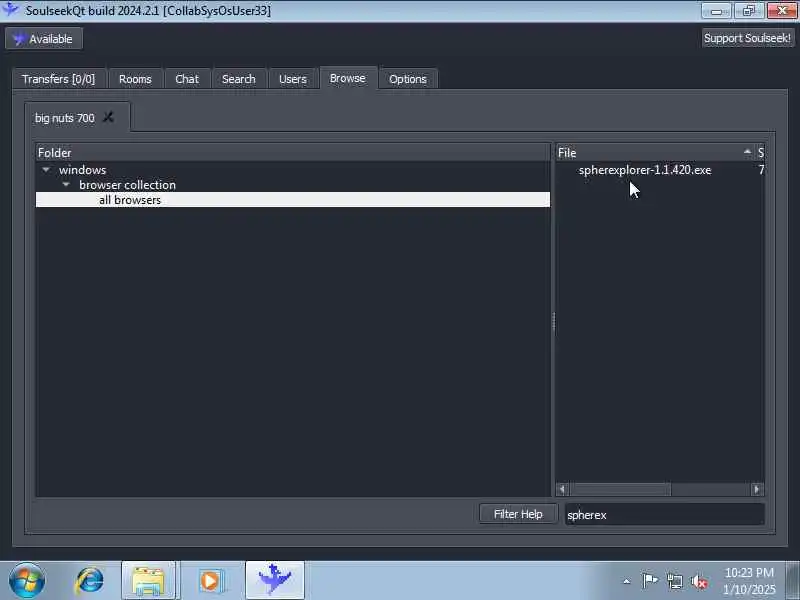Click the network tray icon
The height and width of the screenshot is (600, 800).
coord(674,581)
